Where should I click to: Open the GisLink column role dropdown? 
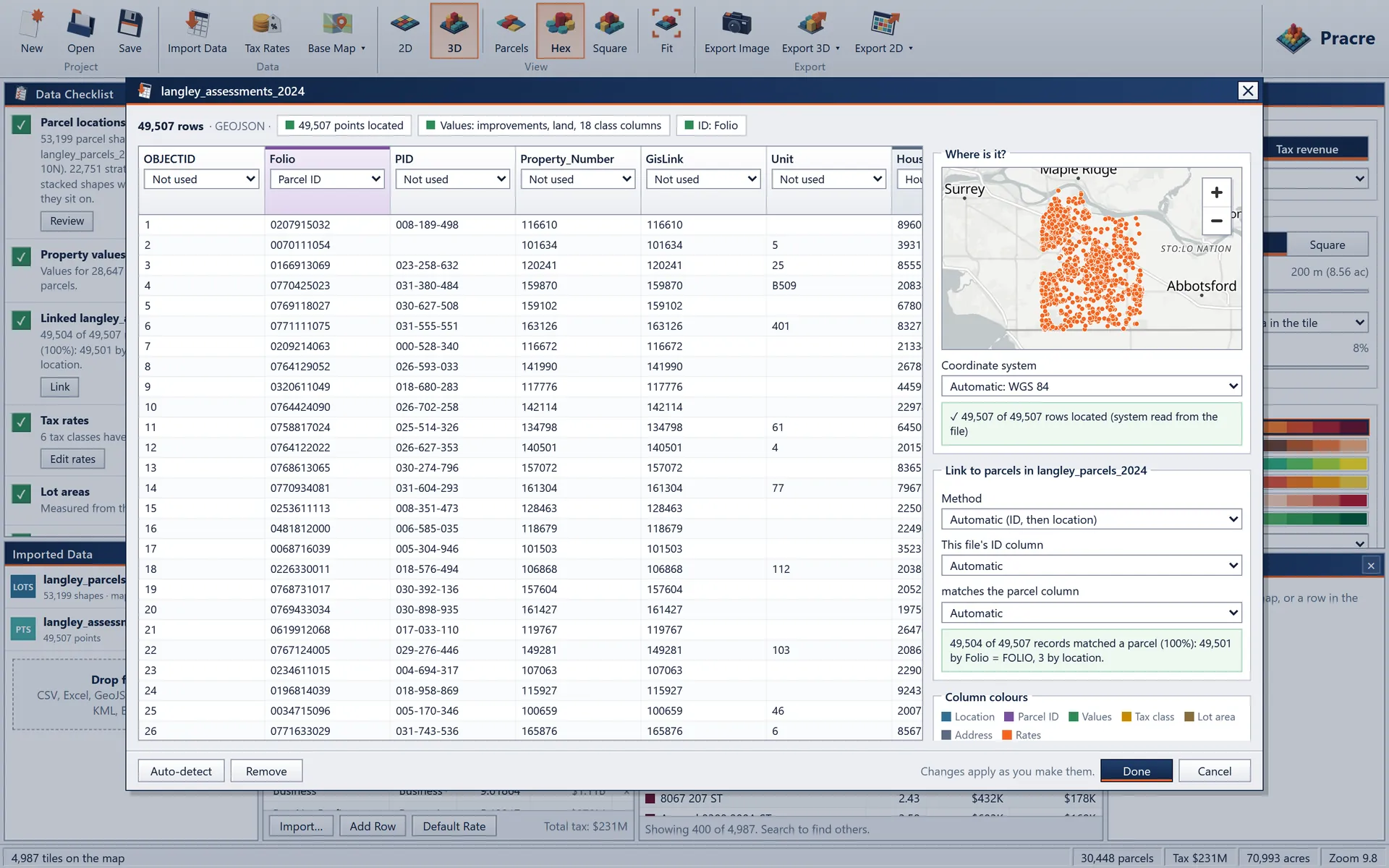703,179
